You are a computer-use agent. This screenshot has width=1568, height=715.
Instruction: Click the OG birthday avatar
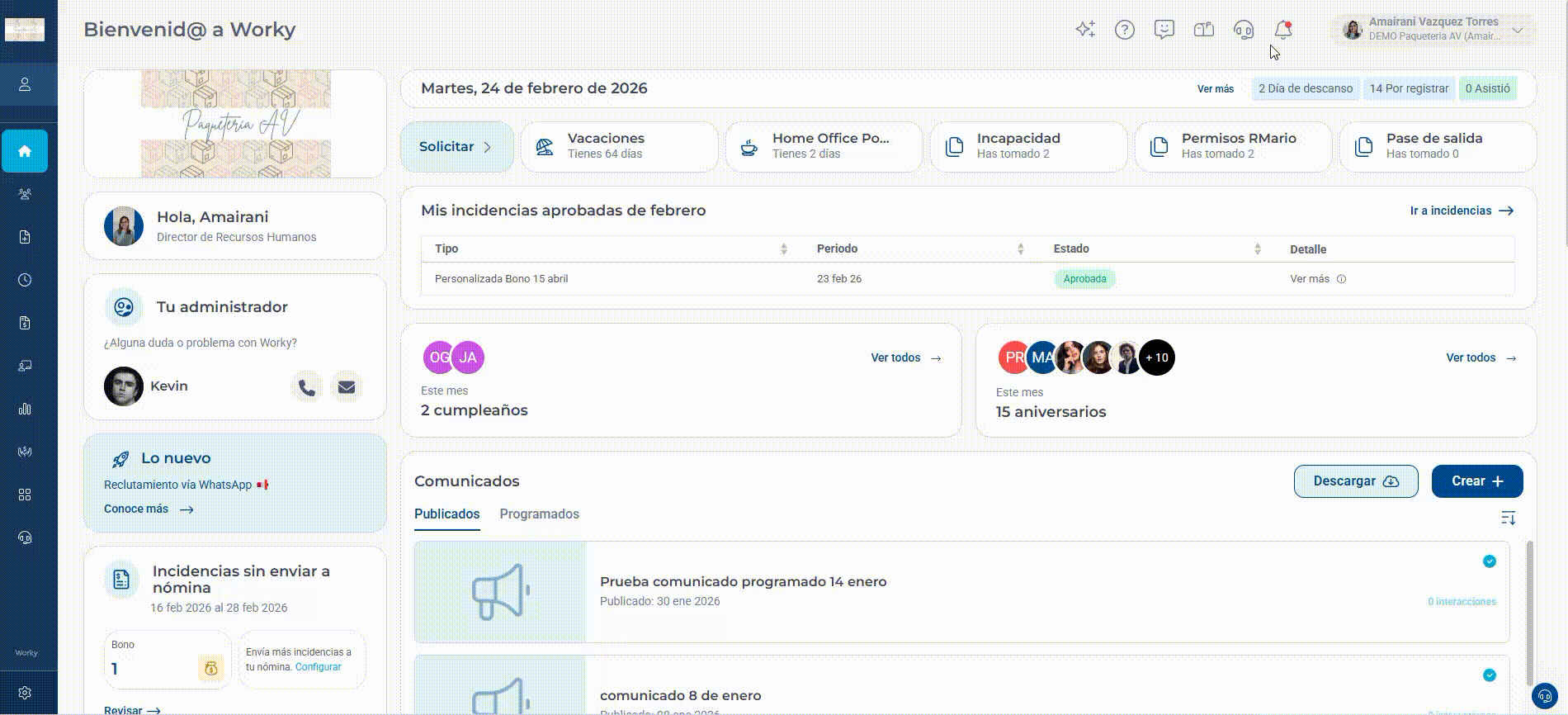click(x=439, y=357)
